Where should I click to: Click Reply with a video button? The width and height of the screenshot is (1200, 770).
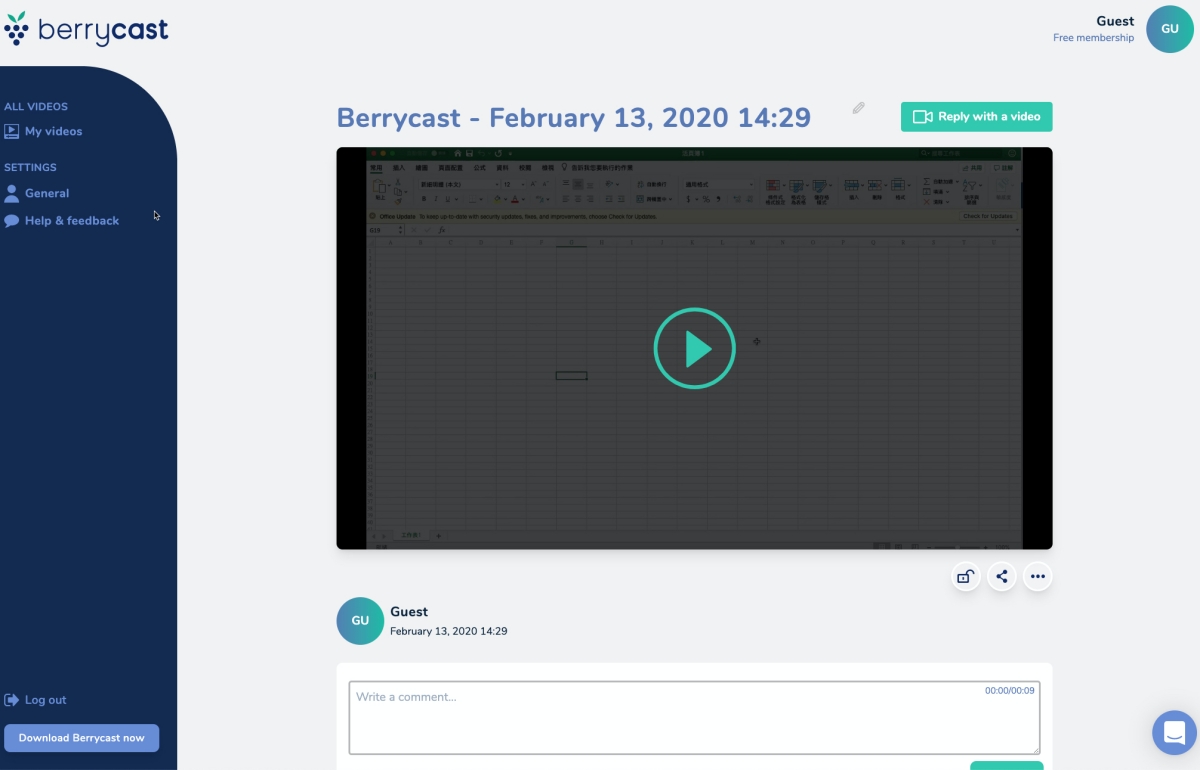coord(976,116)
